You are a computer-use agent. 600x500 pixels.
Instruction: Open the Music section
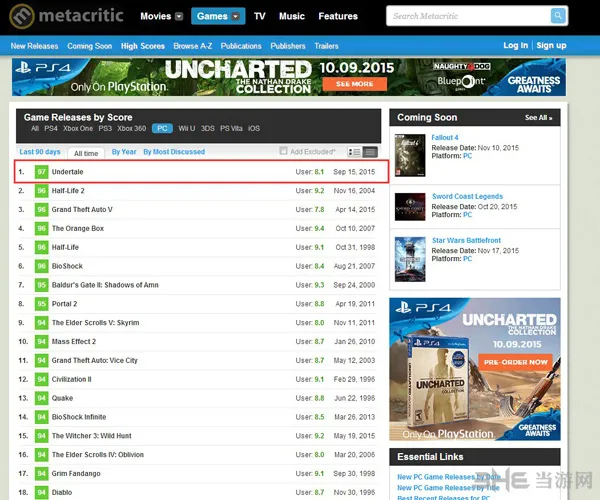point(292,16)
